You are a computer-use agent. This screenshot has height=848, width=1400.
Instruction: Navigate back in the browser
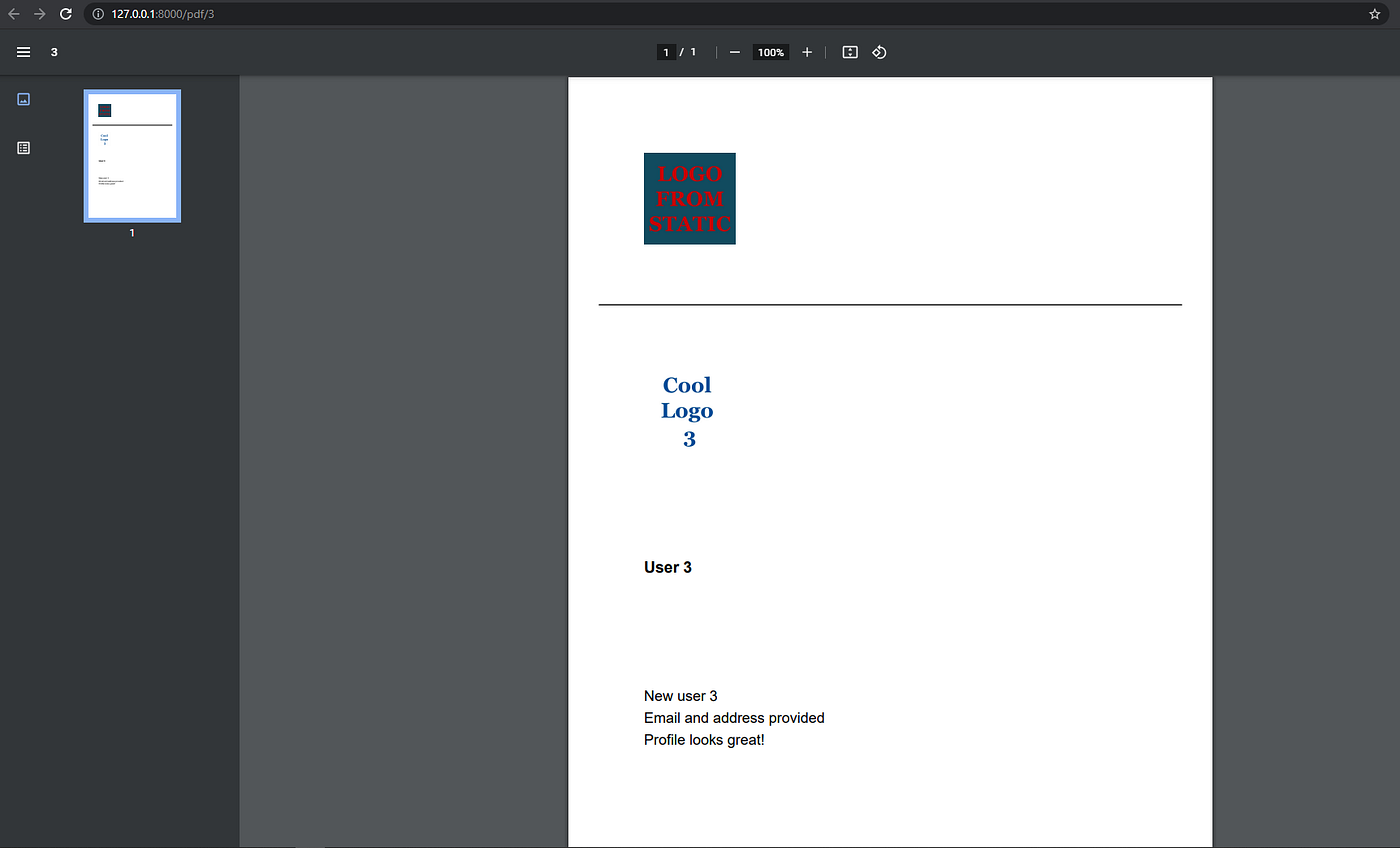13,14
